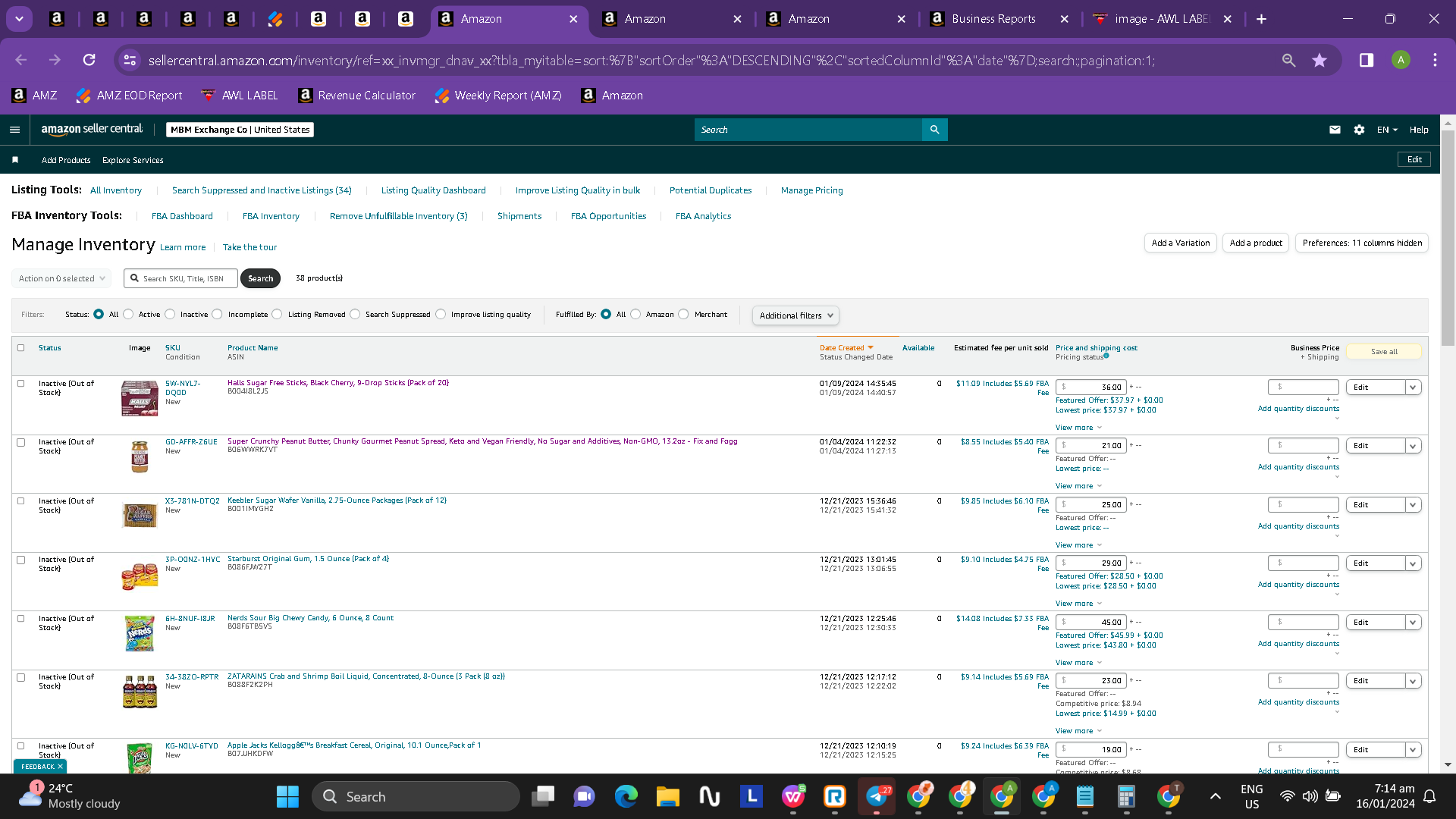The image size is (1456, 819).
Task: Open the tab search dropdown arrow
Action: tap(19, 19)
